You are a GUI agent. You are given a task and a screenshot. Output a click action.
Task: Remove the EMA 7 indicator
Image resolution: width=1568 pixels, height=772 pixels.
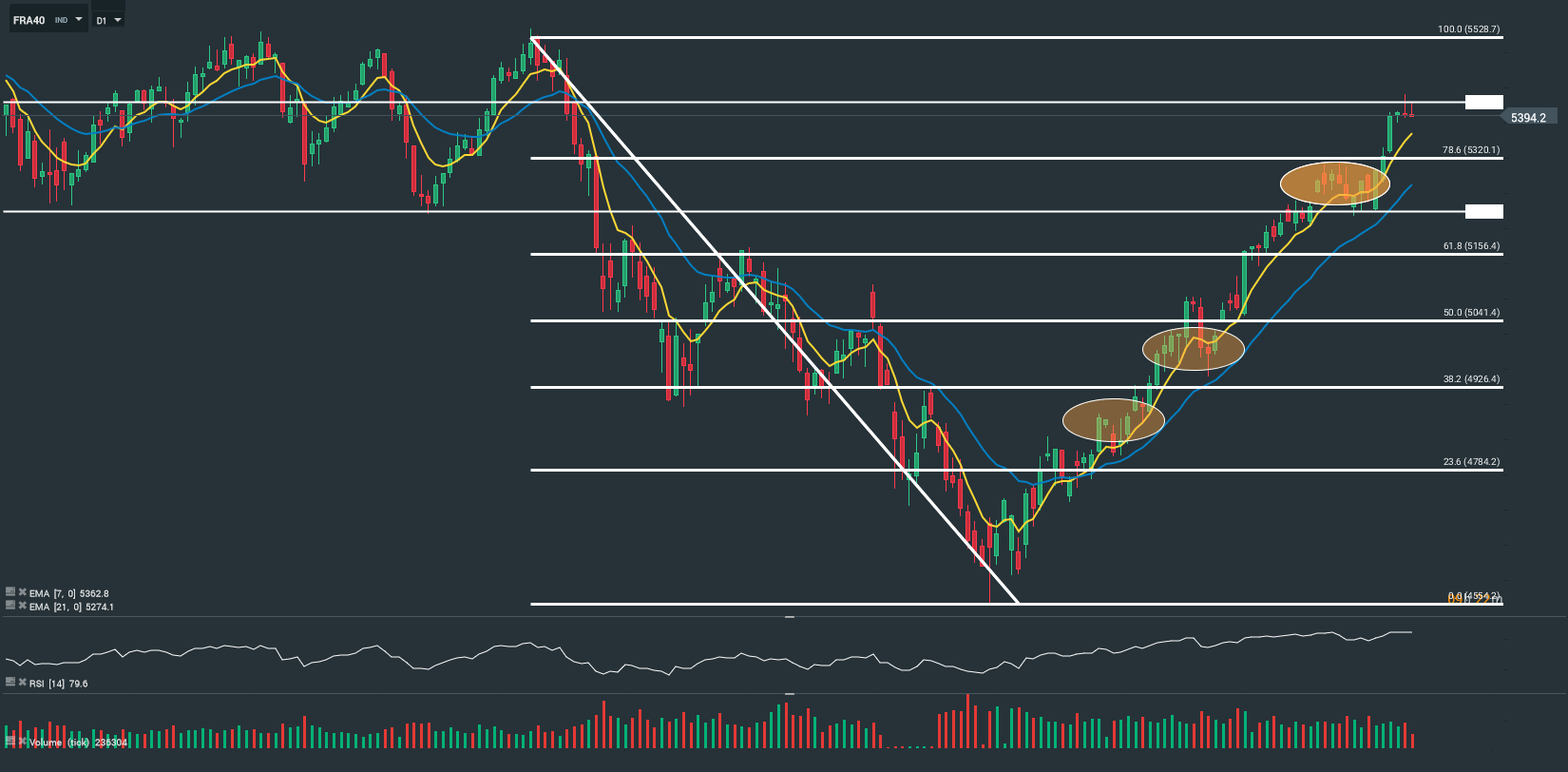coord(22,592)
